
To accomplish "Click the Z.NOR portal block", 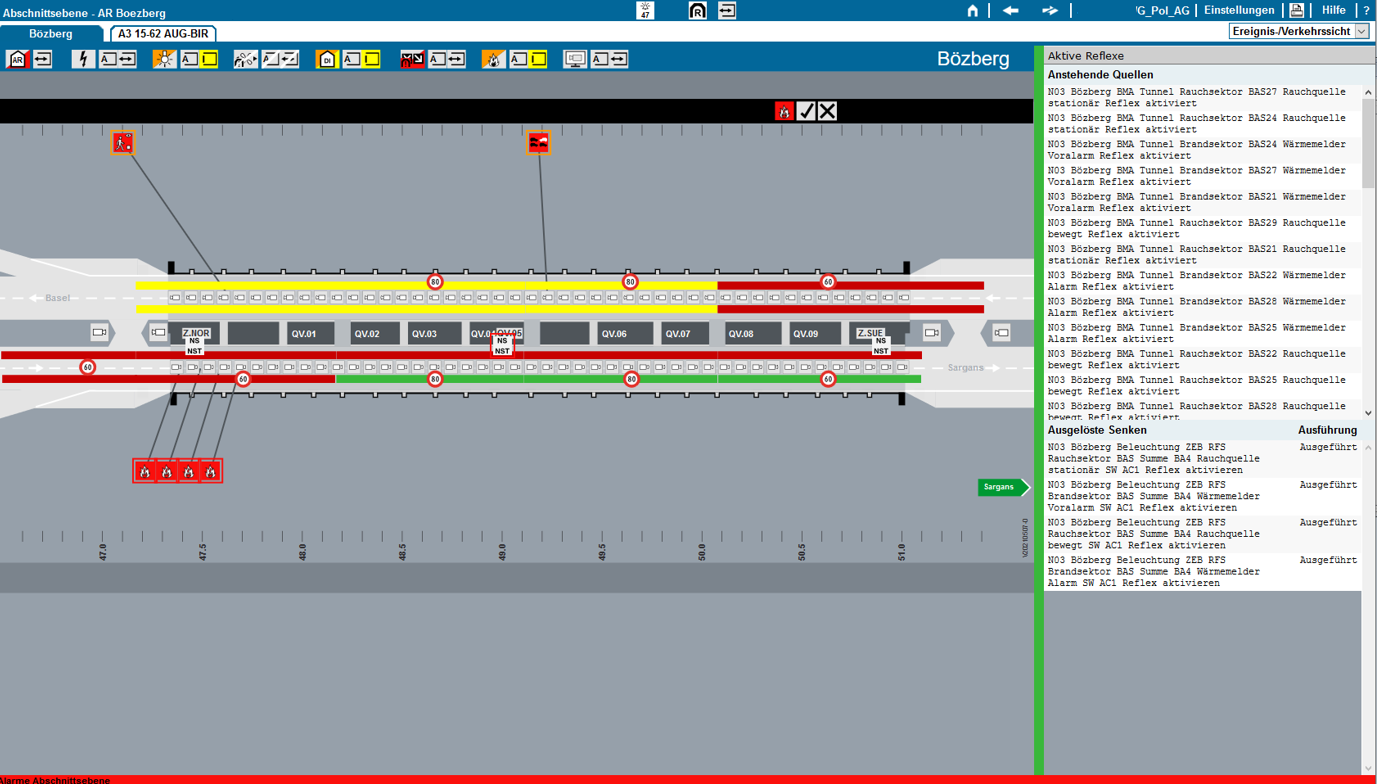I will pos(196,333).
